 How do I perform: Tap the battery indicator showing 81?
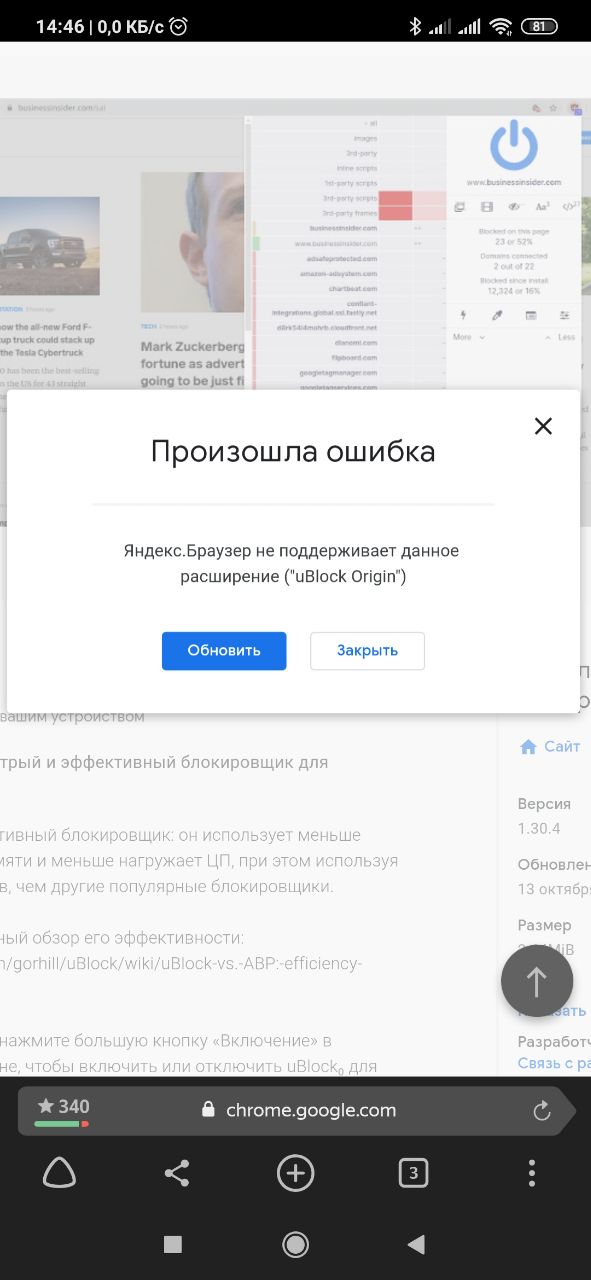pyautogui.click(x=540, y=27)
